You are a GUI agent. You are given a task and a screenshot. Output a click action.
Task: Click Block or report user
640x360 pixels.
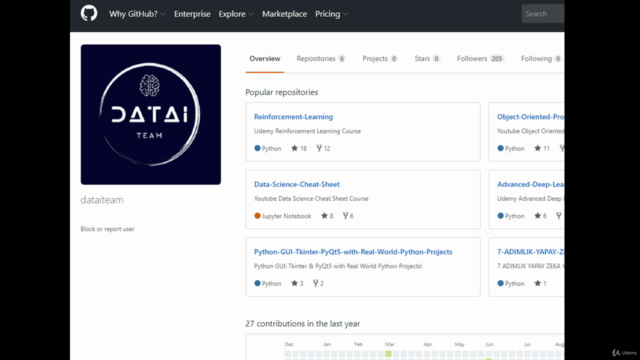[x=107, y=229]
